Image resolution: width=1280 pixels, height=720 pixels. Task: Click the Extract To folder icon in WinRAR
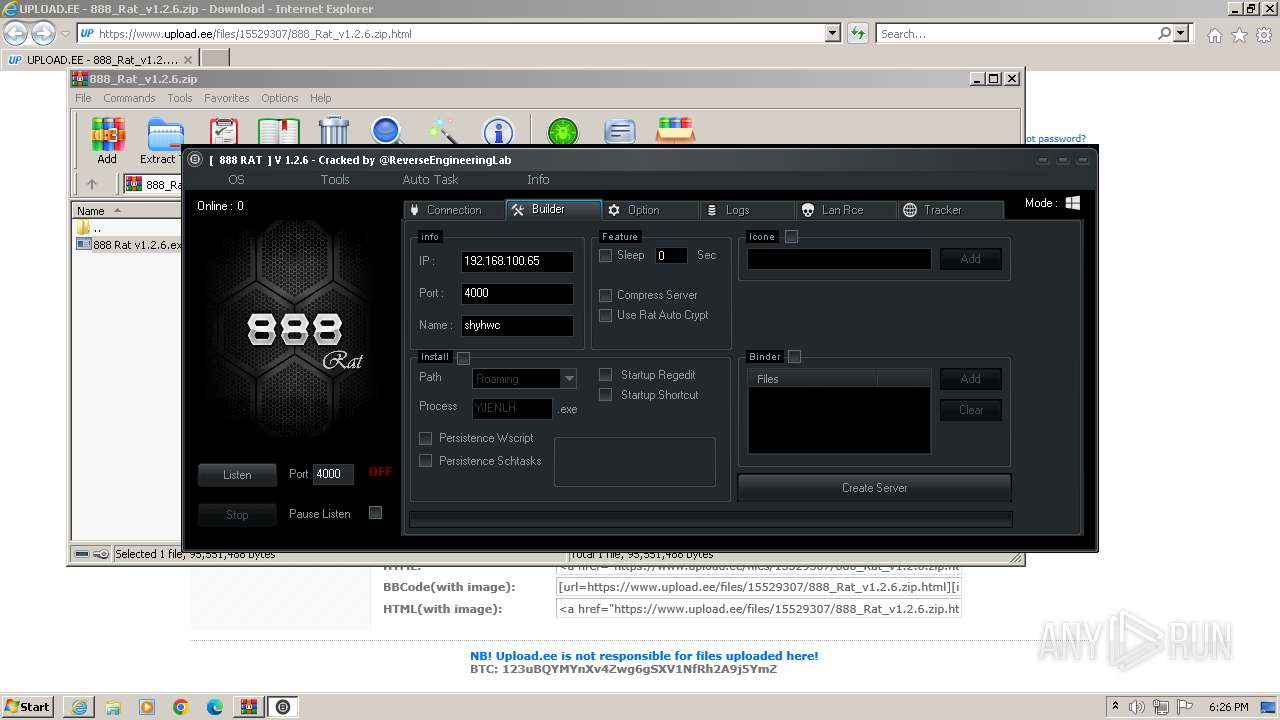click(x=165, y=134)
